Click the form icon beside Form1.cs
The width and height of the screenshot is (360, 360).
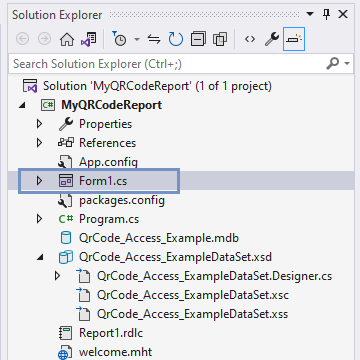(x=66, y=181)
